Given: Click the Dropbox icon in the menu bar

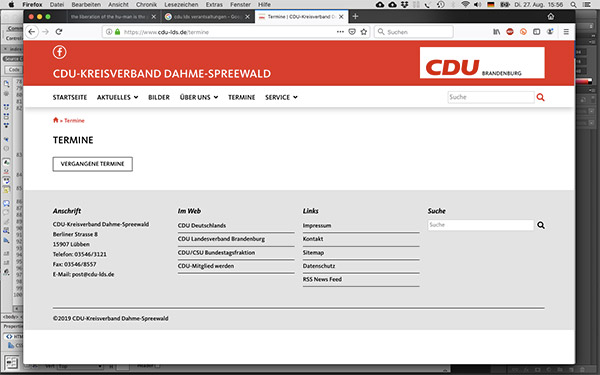Looking at the screenshot, I should pos(405,4).
